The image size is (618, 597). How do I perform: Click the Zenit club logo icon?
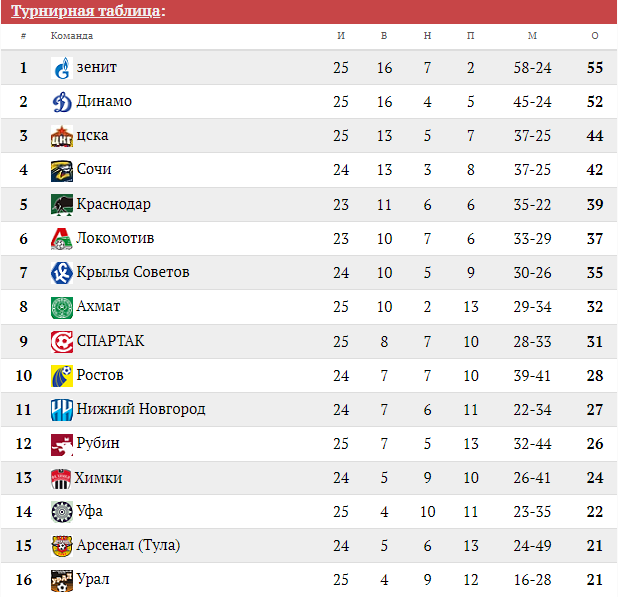(x=62, y=68)
